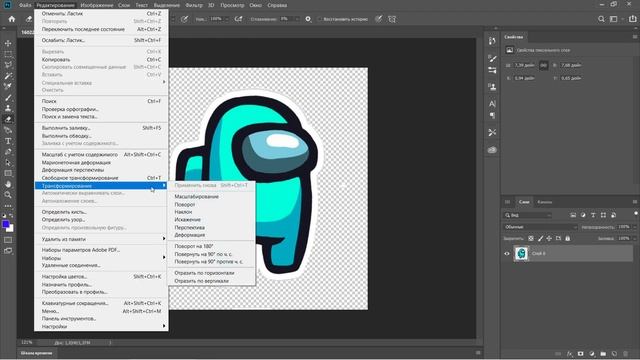Image resolution: width=640 pixels, height=360 pixels.
Task: Open the Character panel icon
Action: [x=492, y=104]
